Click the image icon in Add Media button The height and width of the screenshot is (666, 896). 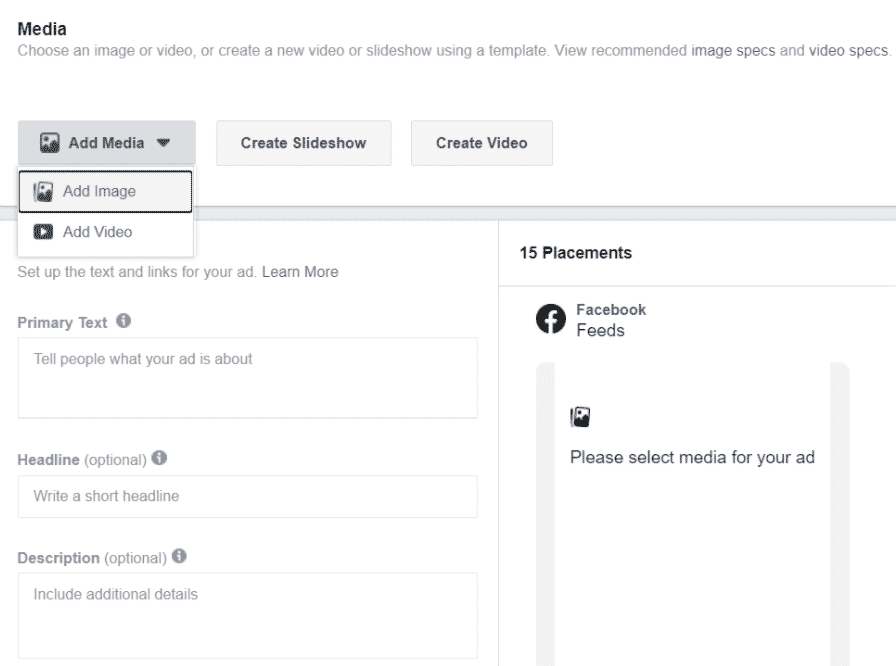[50, 143]
